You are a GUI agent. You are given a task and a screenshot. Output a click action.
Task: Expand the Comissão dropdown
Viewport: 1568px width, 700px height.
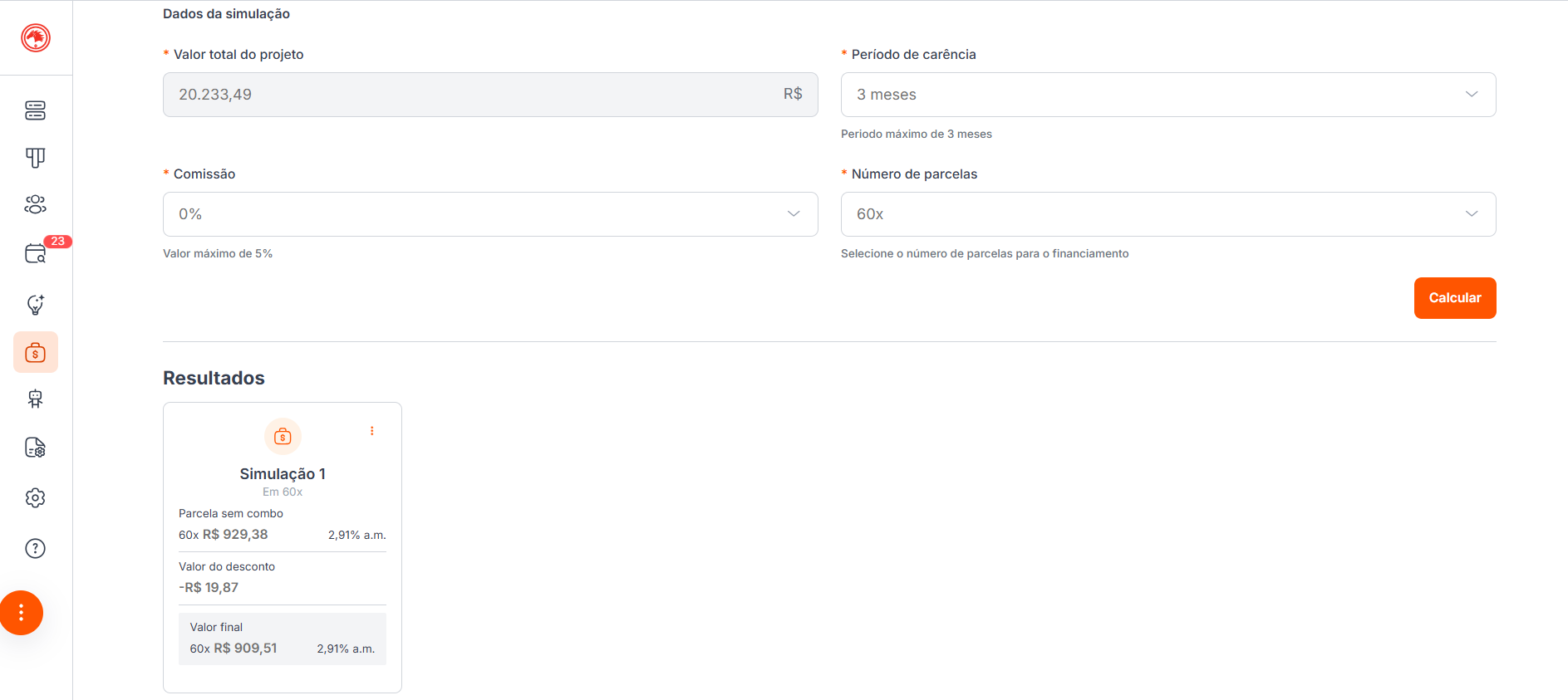489,214
